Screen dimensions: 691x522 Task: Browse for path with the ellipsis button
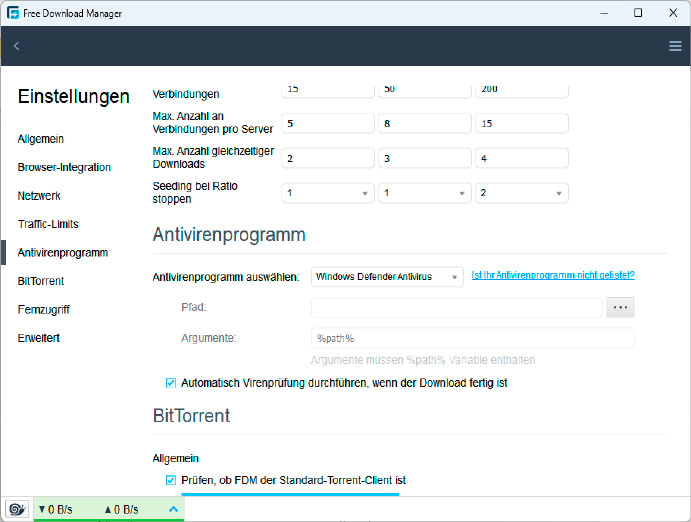click(x=620, y=307)
